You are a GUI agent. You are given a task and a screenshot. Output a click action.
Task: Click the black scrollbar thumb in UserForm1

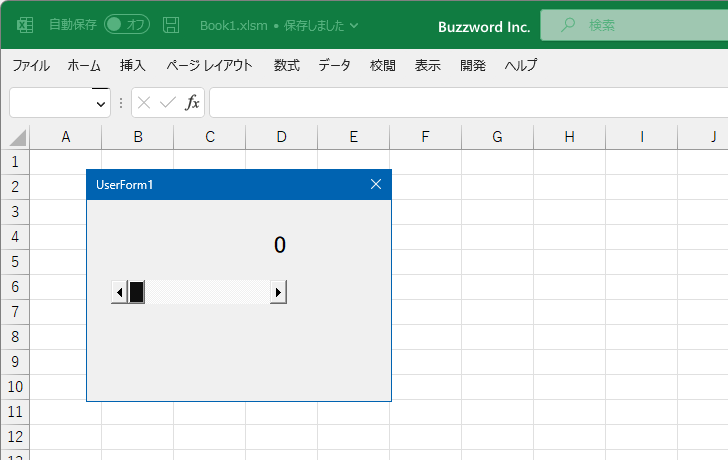(x=136, y=292)
